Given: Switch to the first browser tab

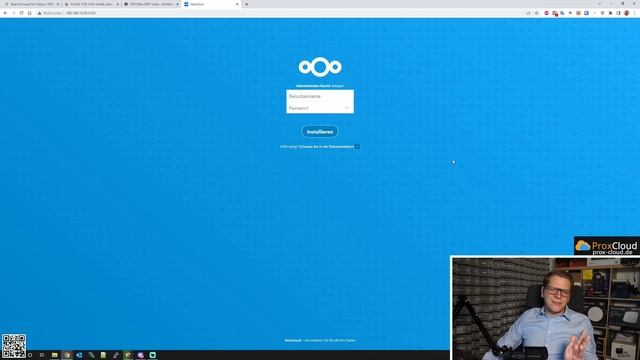Looking at the screenshot, I should pos(32,4).
